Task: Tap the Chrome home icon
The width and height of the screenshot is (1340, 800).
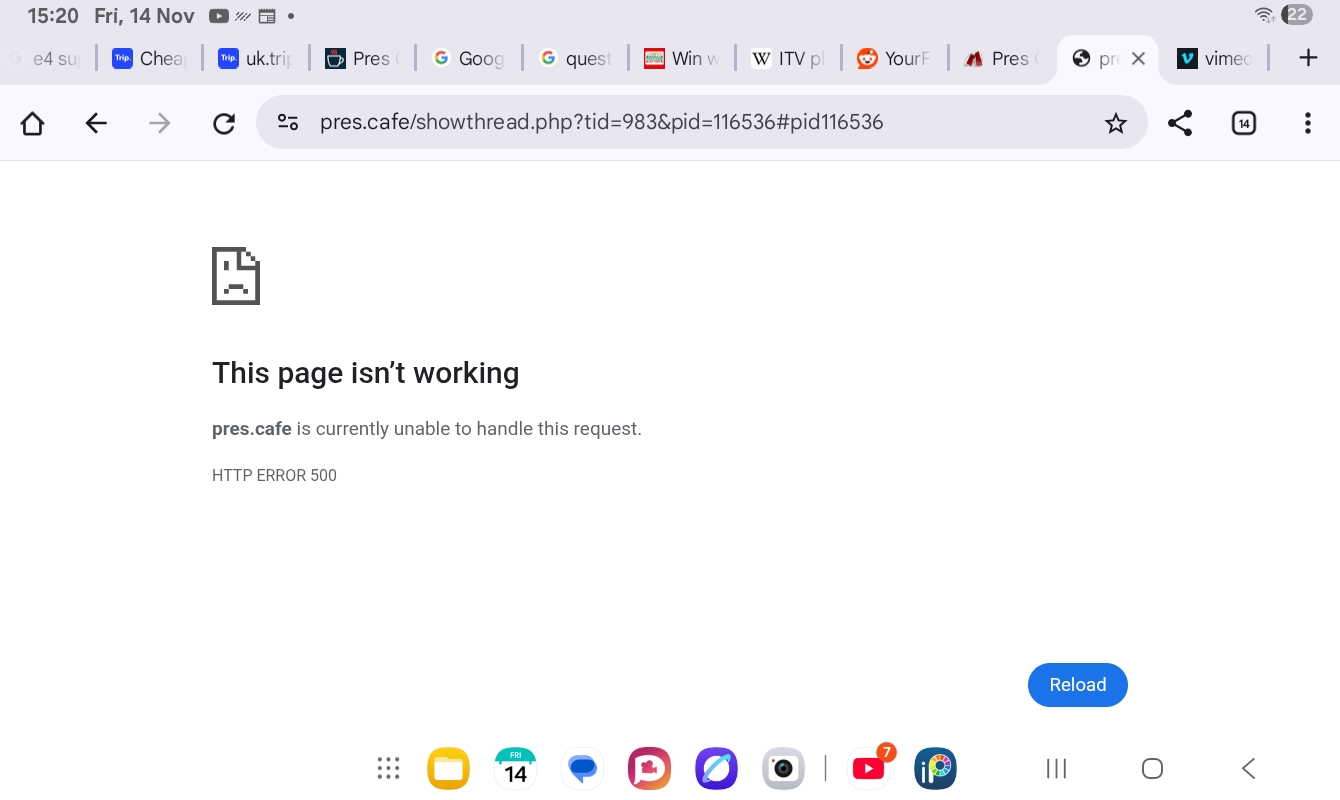Action: 33,123
